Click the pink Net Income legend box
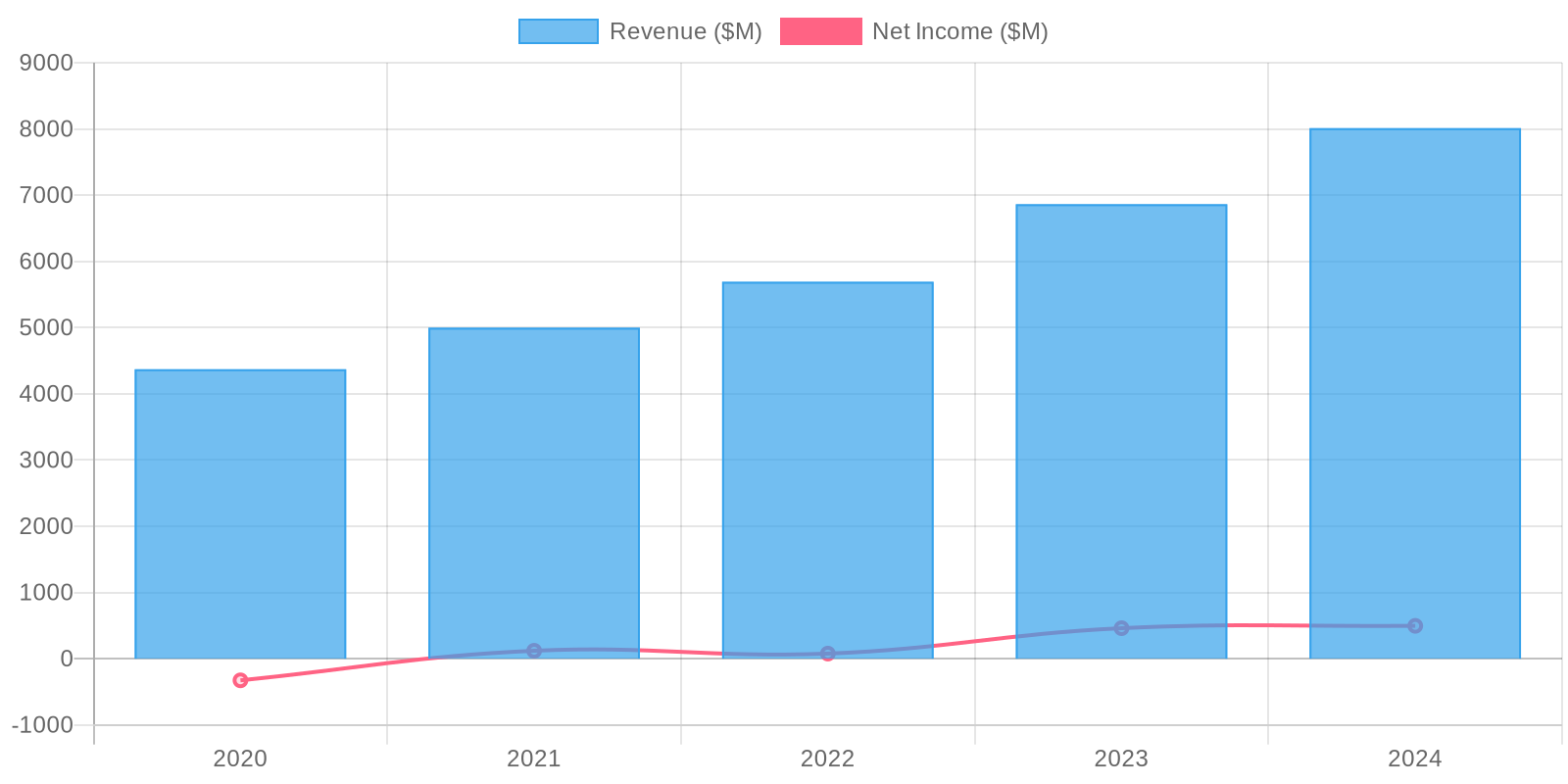This screenshot has width=1568, height=784. (820, 31)
